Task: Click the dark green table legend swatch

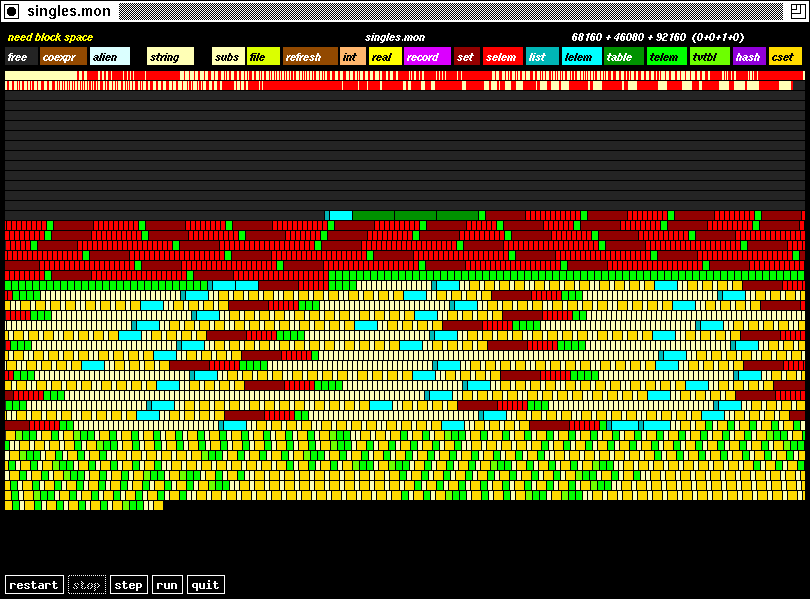Action: 623,57
